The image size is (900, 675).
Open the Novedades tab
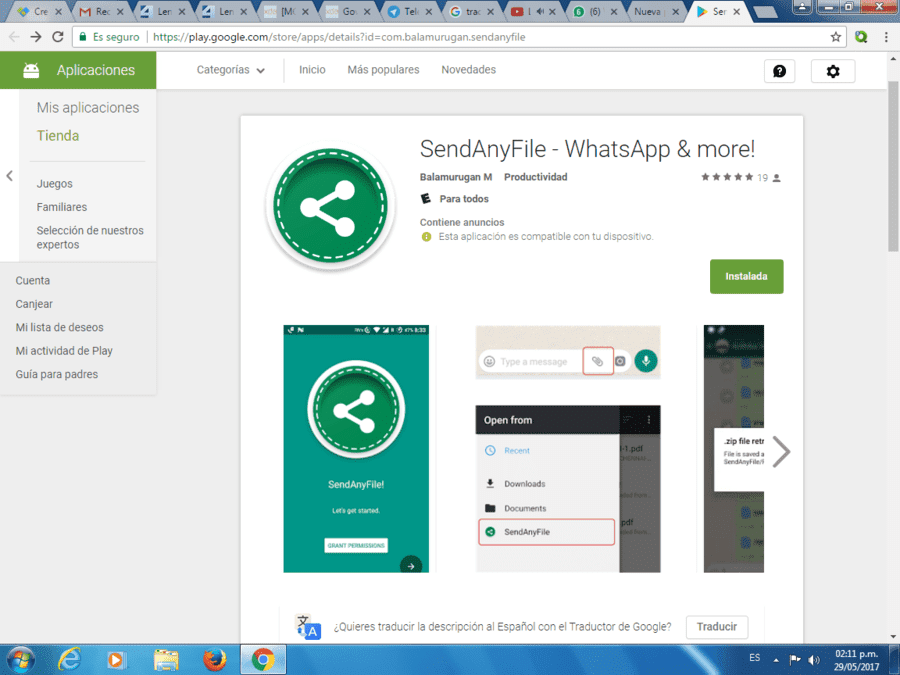coord(468,69)
